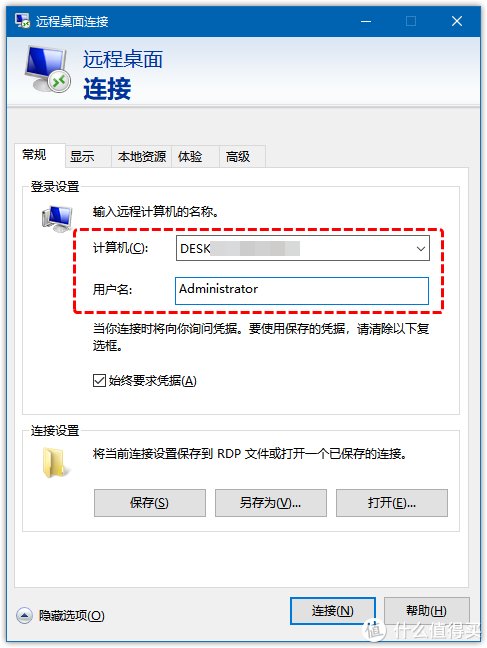Click the round arrow icon beside 隐藏选项(O)
The width and height of the screenshot is (487, 648).
pos(24,615)
